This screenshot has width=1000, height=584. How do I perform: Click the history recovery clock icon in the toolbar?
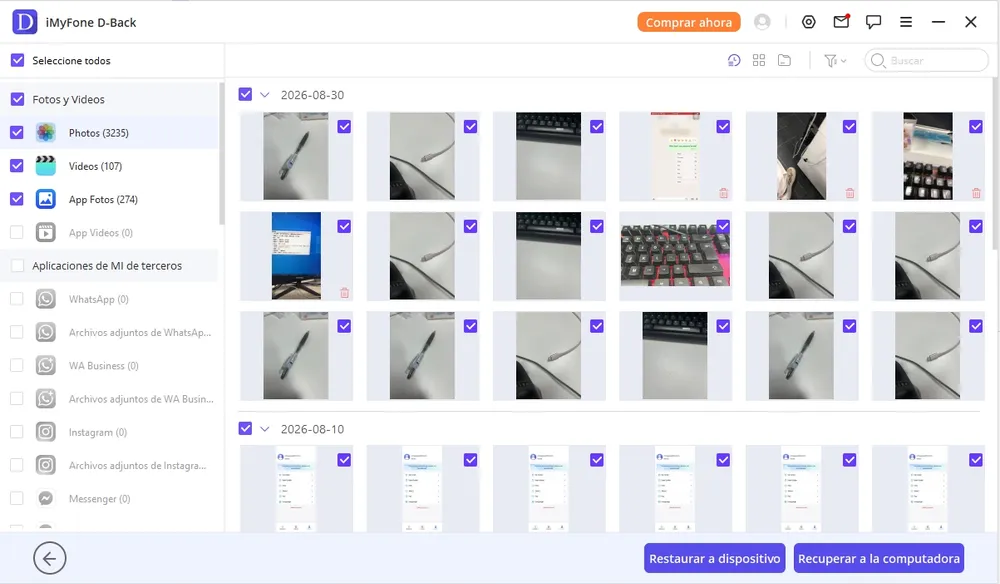click(x=734, y=61)
